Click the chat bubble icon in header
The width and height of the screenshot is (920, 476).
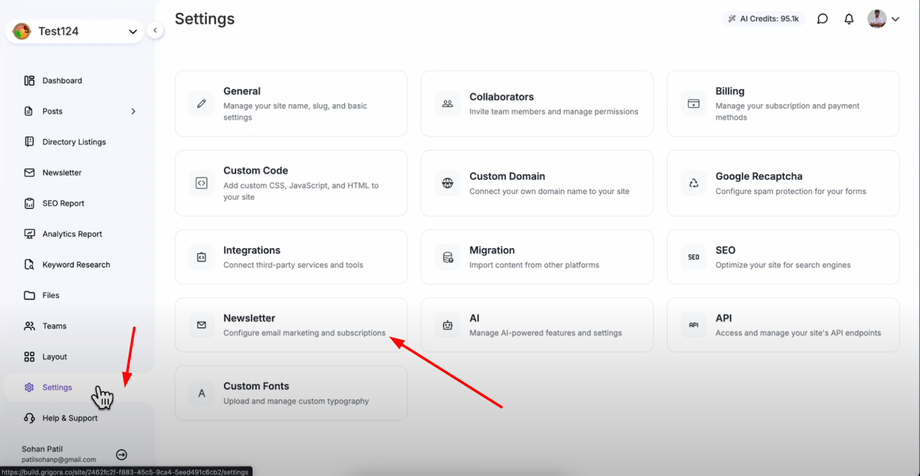(822, 19)
